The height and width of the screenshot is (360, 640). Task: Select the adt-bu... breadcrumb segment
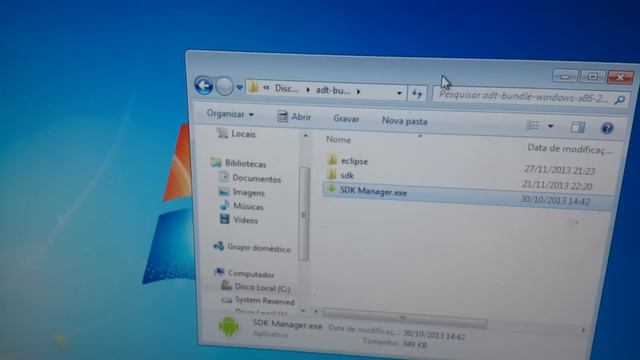[333, 91]
